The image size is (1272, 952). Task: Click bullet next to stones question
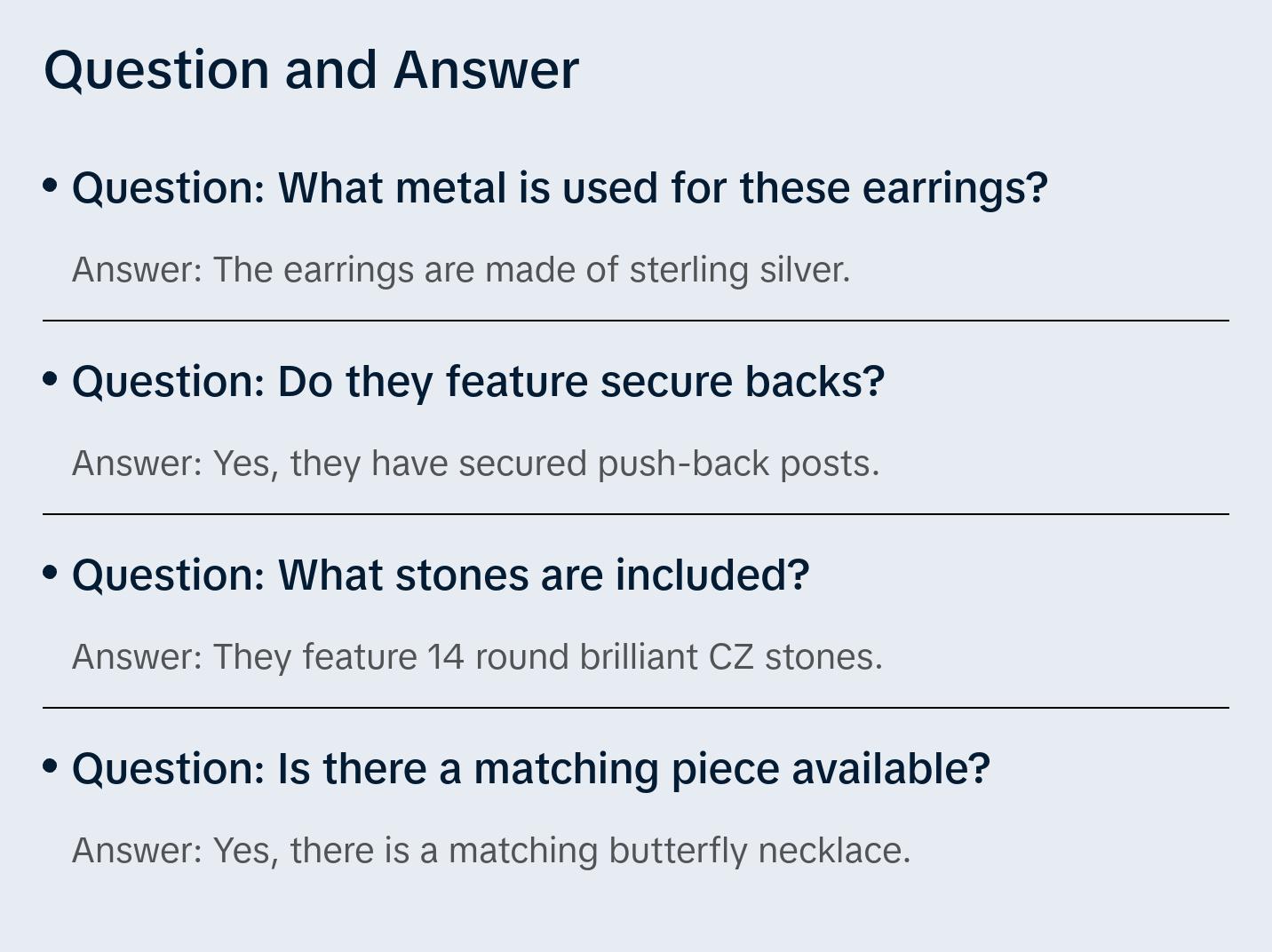click(51, 573)
